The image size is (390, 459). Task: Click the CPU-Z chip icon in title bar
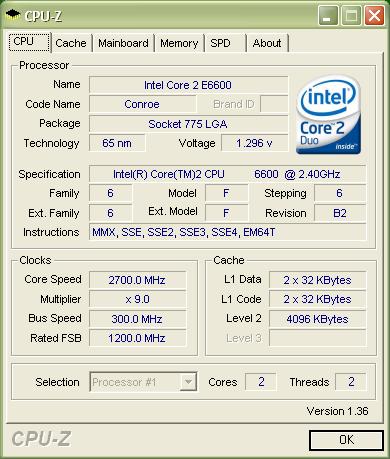pos(13,15)
